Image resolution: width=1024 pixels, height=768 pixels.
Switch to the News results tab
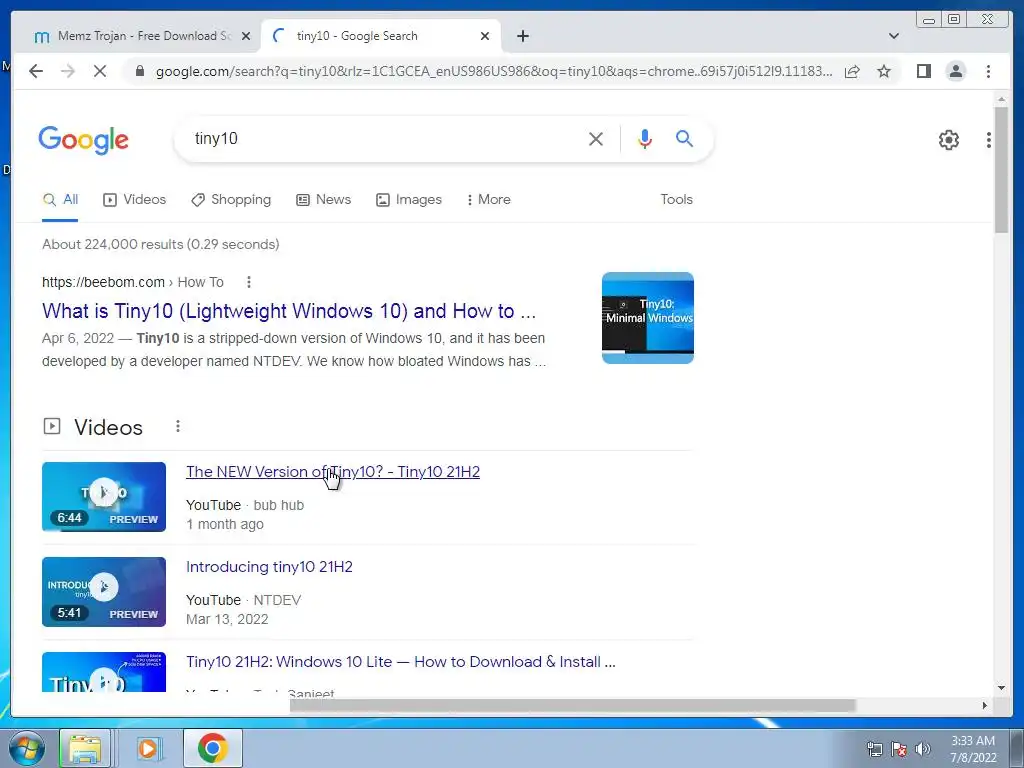323,200
